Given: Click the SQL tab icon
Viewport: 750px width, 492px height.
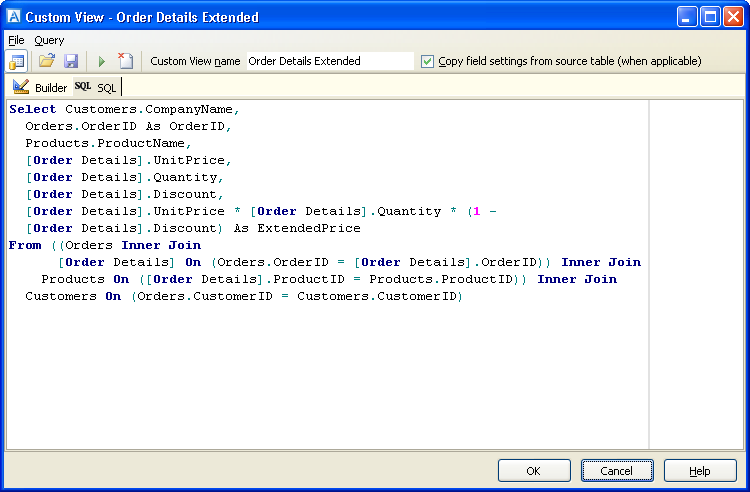Looking at the screenshot, I should click(x=83, y=87).
